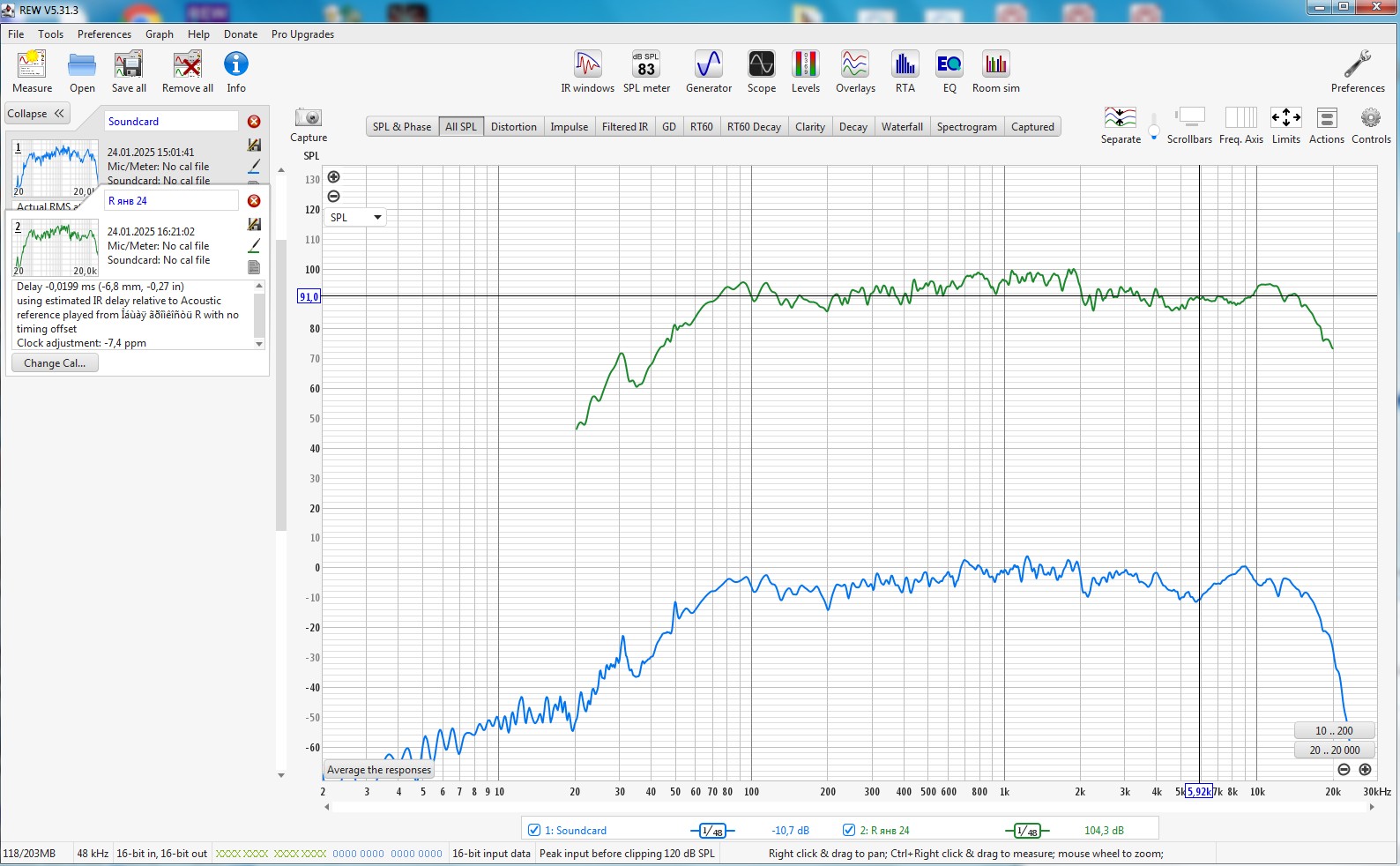
Task: Open the IR windows tool
Action: [587, 71]
